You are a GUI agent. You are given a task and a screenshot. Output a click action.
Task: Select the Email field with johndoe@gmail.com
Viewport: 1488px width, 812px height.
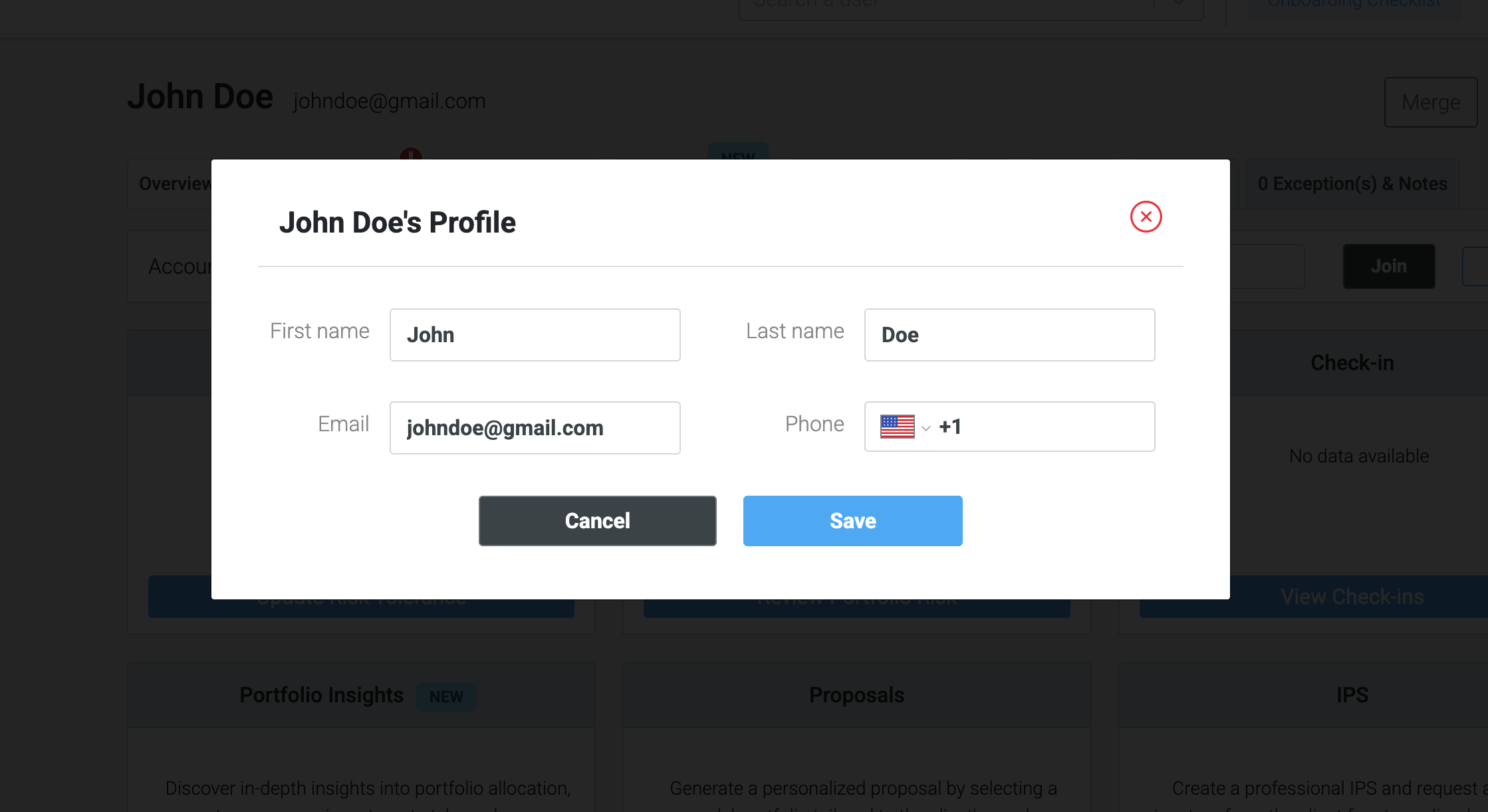[535, 428]
